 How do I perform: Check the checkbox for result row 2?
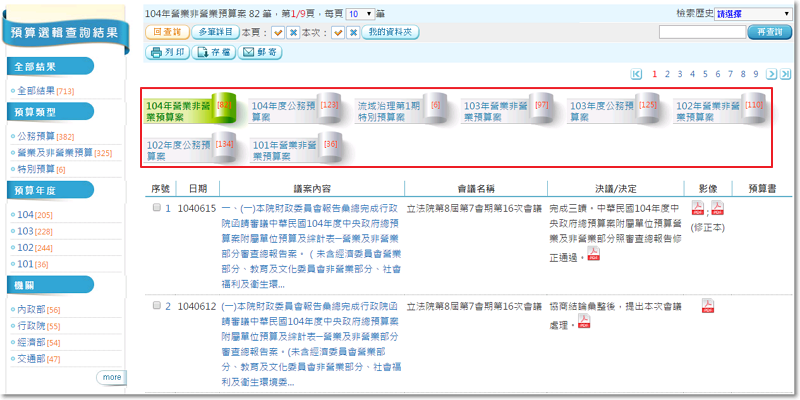point(156,306)
